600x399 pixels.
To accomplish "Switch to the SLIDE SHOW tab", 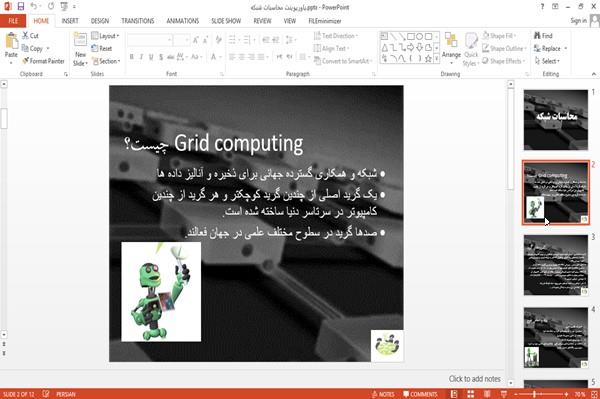I will point(226,21).
